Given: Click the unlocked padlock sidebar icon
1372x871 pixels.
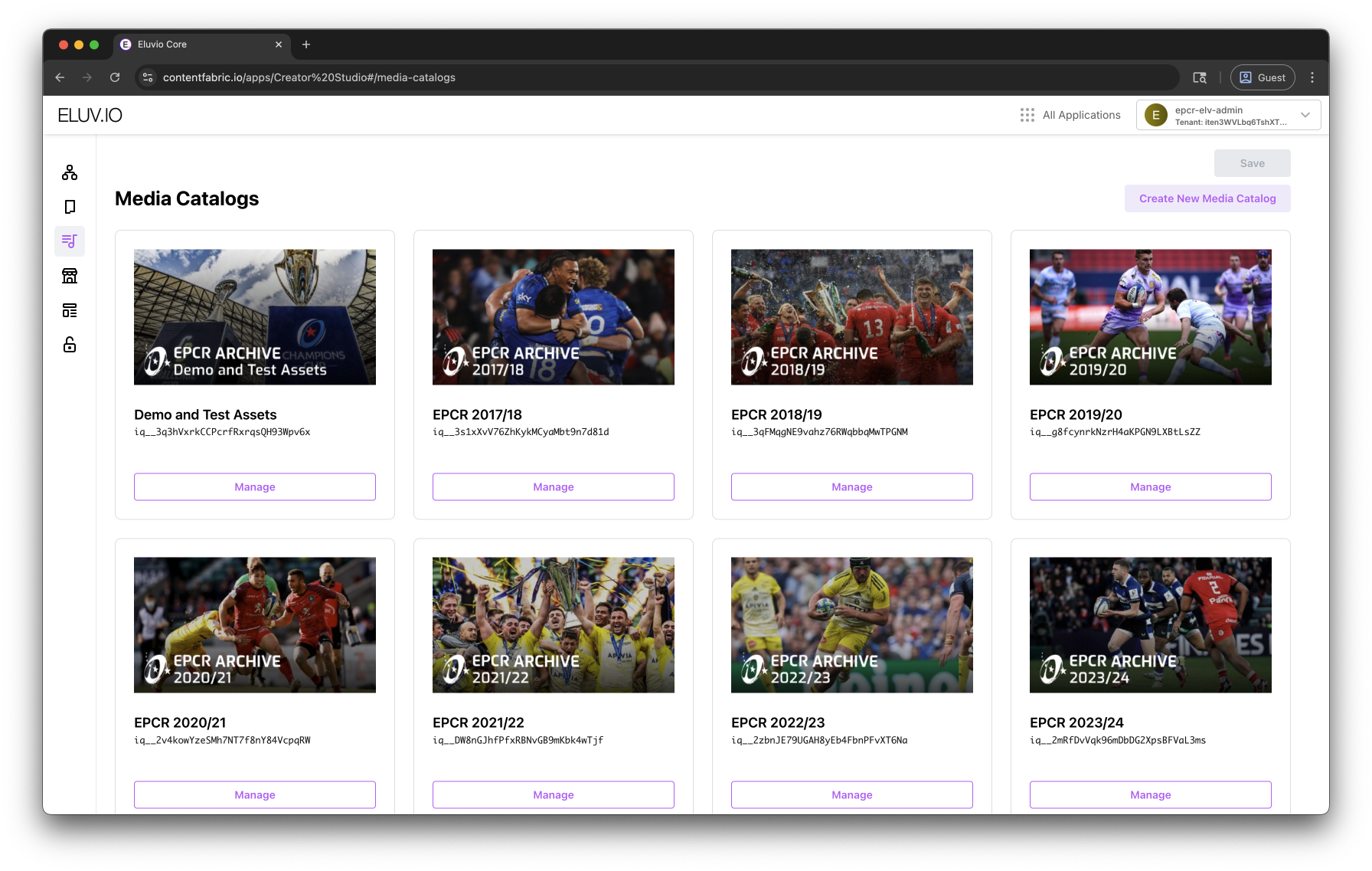Looking at the screenshot, I should 70,345.
